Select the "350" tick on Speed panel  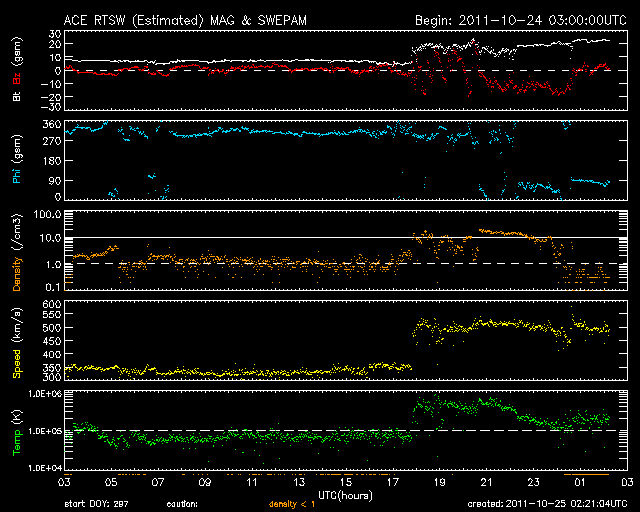(52, 367)
